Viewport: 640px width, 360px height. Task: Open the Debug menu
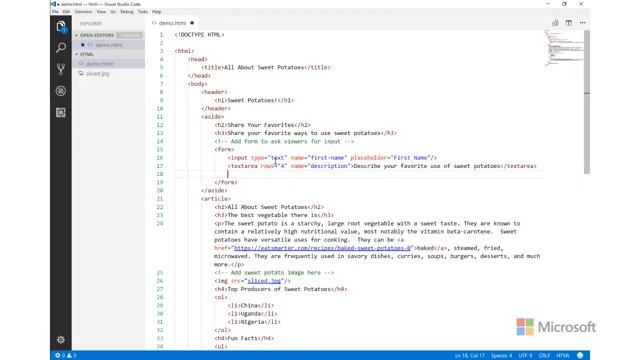127,12
